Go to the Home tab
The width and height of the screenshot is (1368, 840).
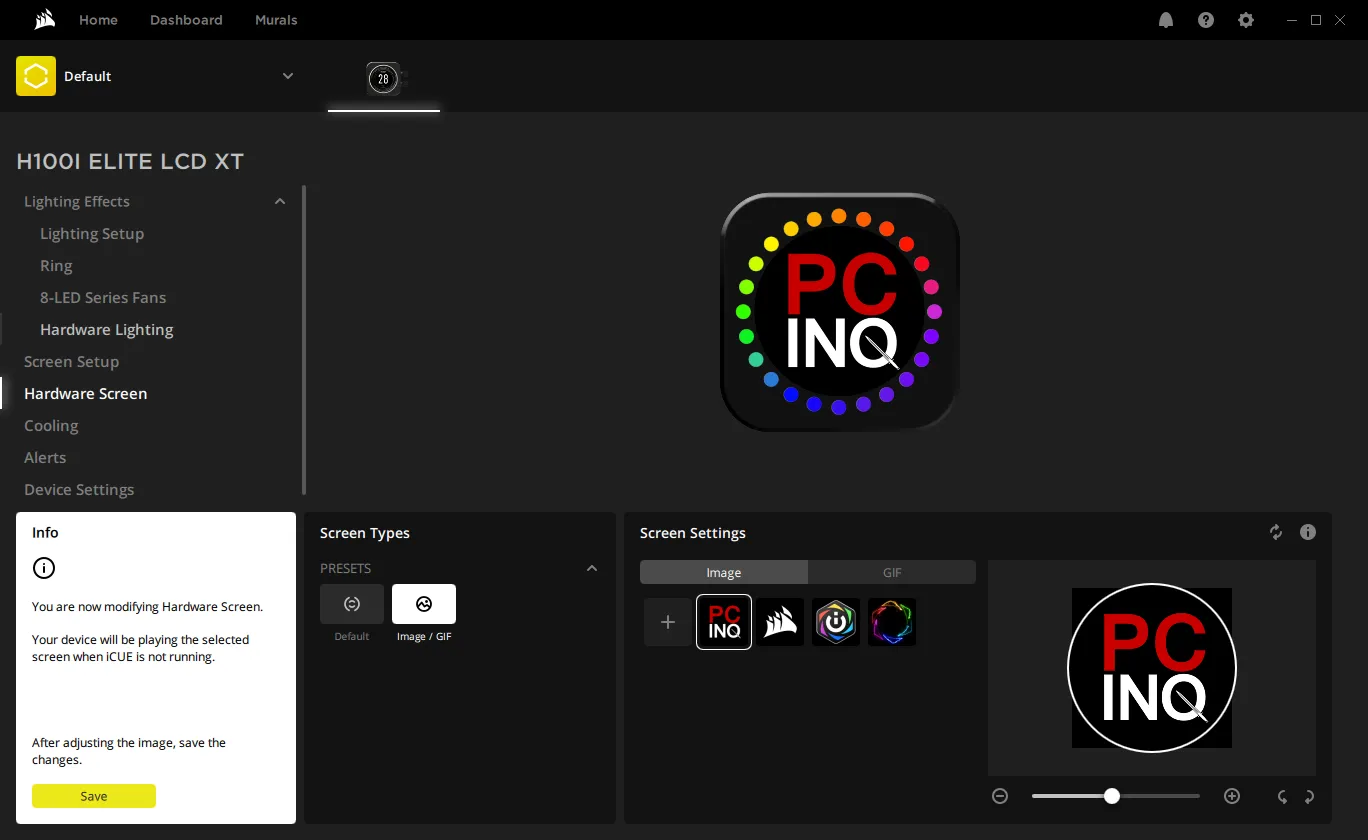tap(98, 20)
